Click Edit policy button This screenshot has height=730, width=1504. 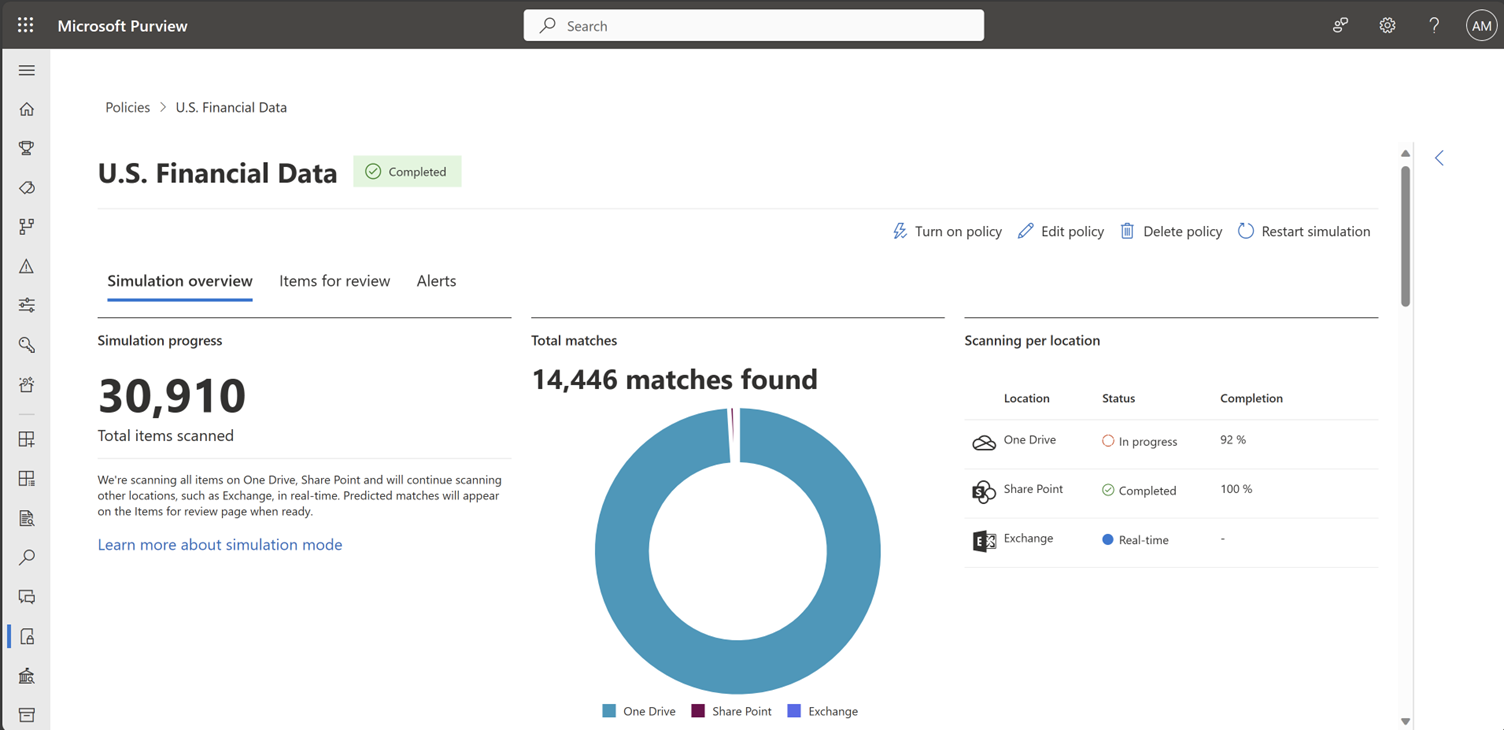pyautogui.click(x=1061, y=231)
